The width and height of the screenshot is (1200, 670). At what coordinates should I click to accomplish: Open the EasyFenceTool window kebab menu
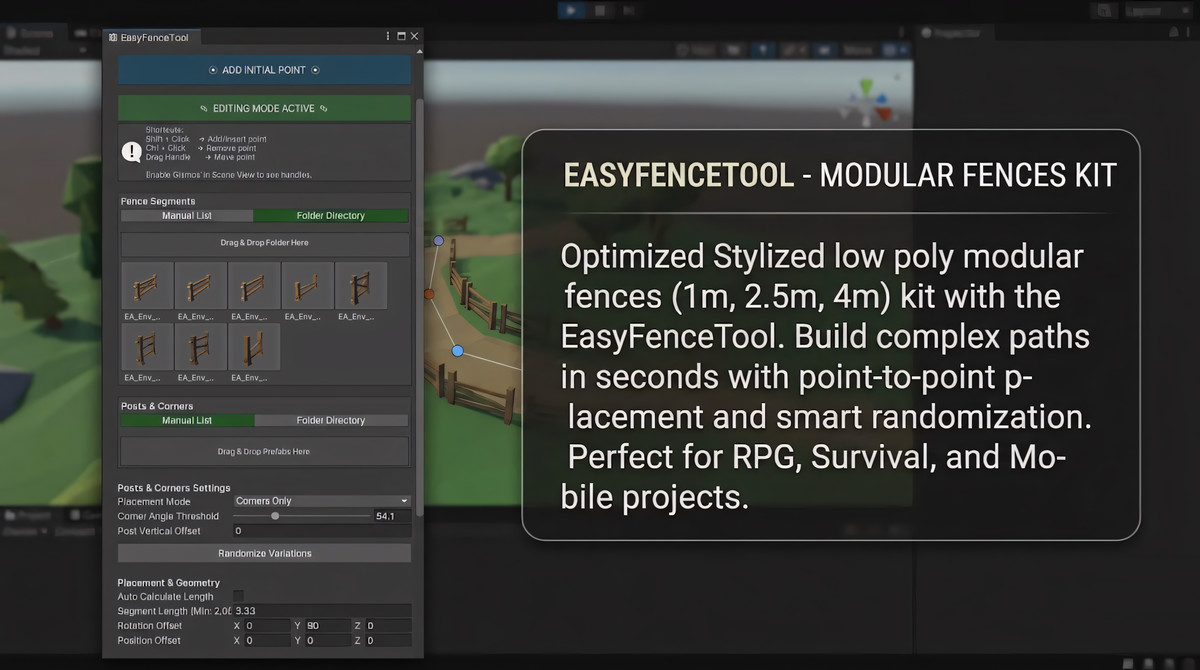(x=388, y=36)
